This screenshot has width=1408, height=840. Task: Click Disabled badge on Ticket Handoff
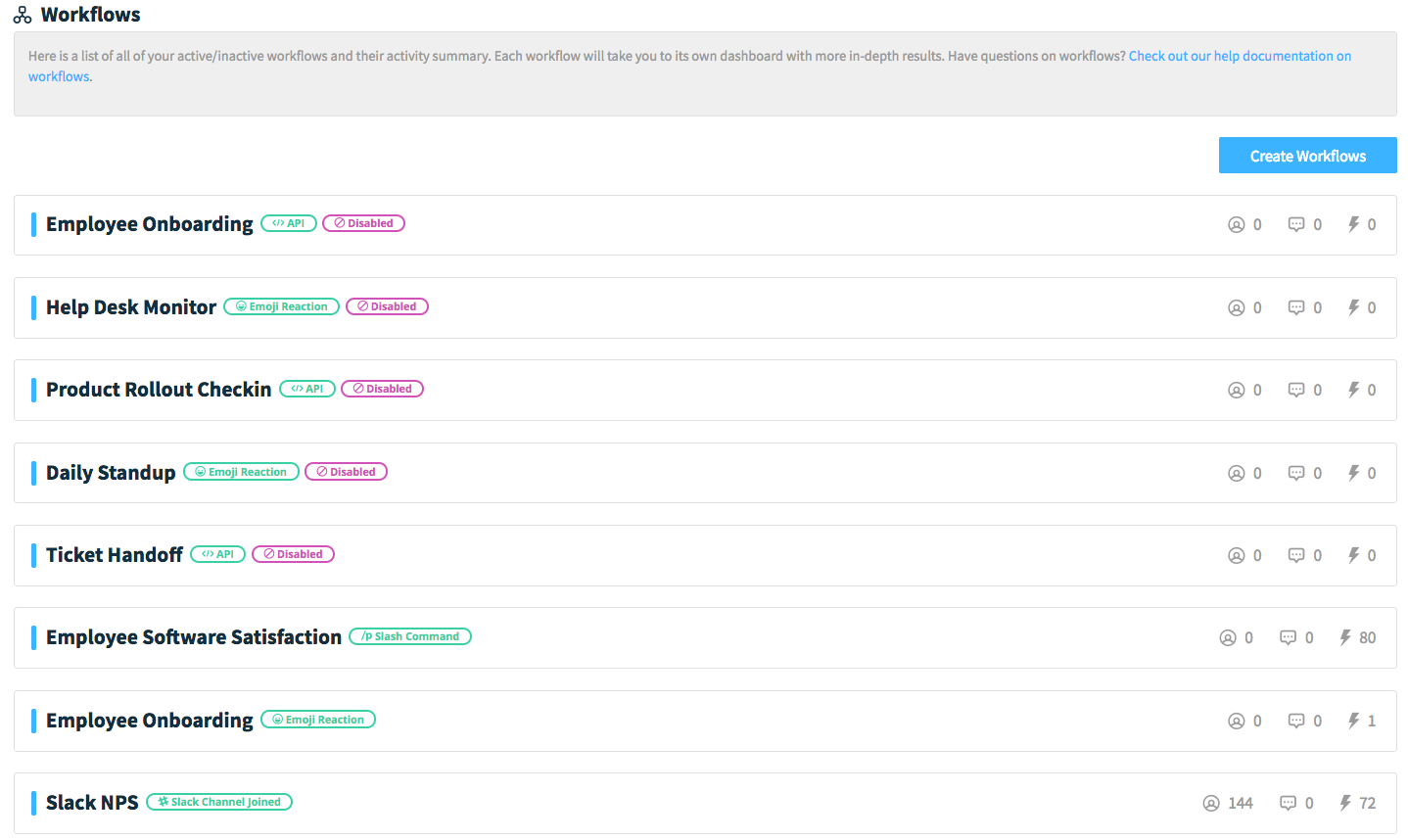coord(293,554)
